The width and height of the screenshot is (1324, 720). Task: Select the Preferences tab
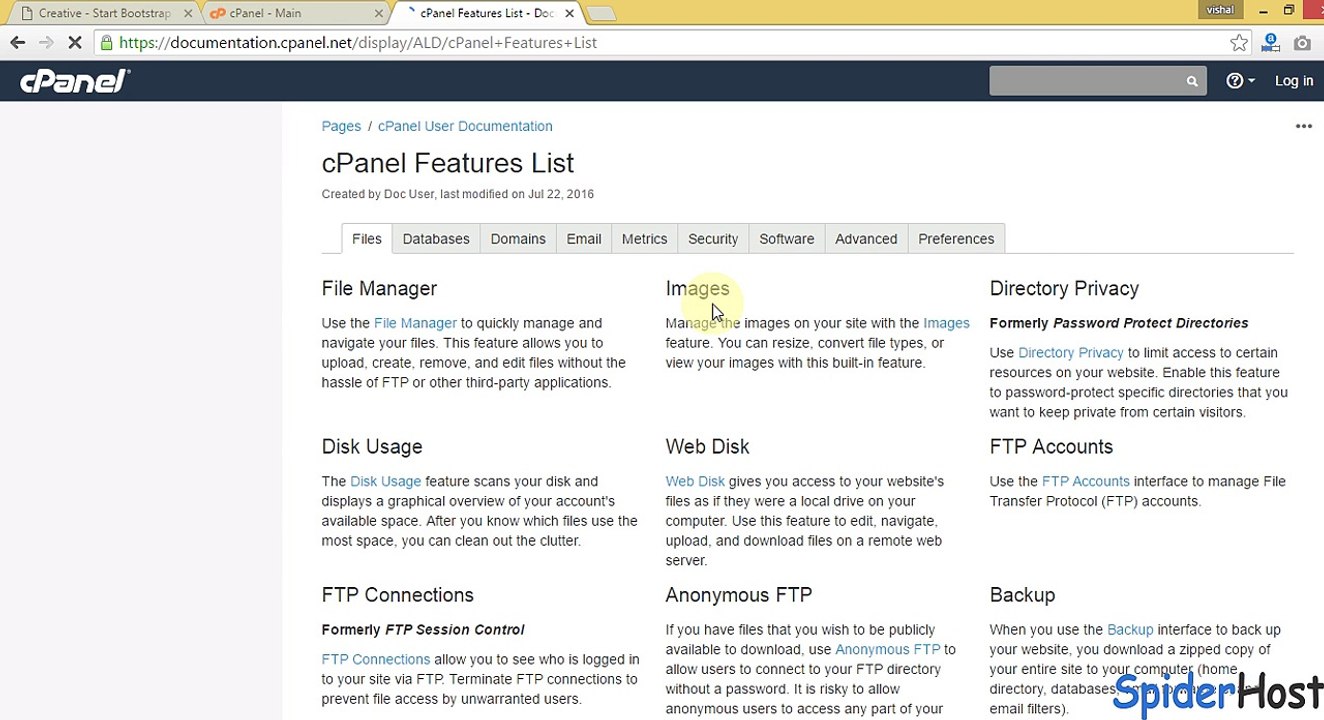[956, 239]
